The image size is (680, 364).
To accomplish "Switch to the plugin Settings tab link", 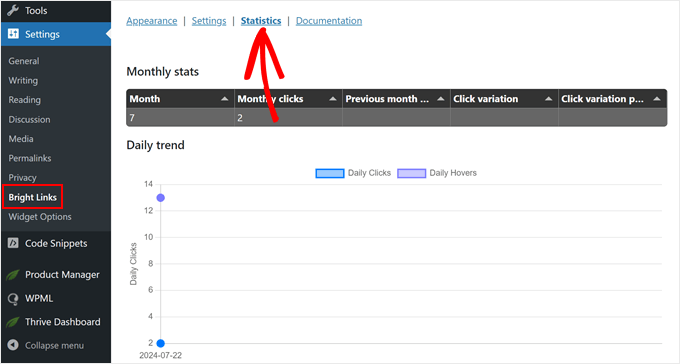I will pyautogui.click(x=209, y=21).
